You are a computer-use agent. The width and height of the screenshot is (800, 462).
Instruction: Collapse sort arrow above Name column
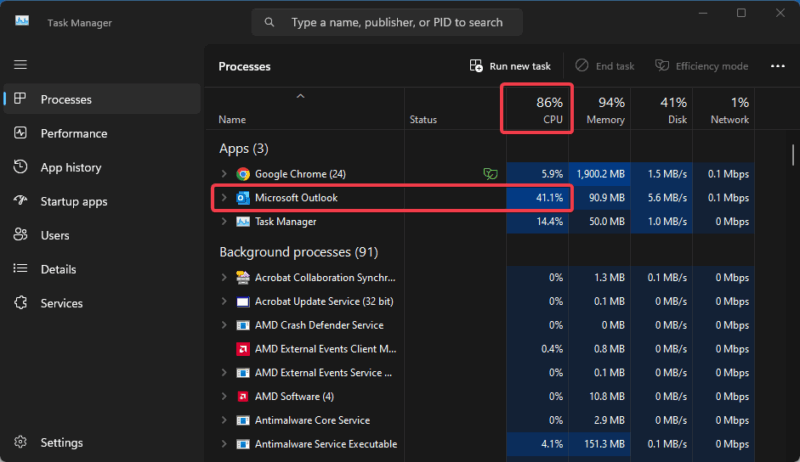[x=301, y=96]
